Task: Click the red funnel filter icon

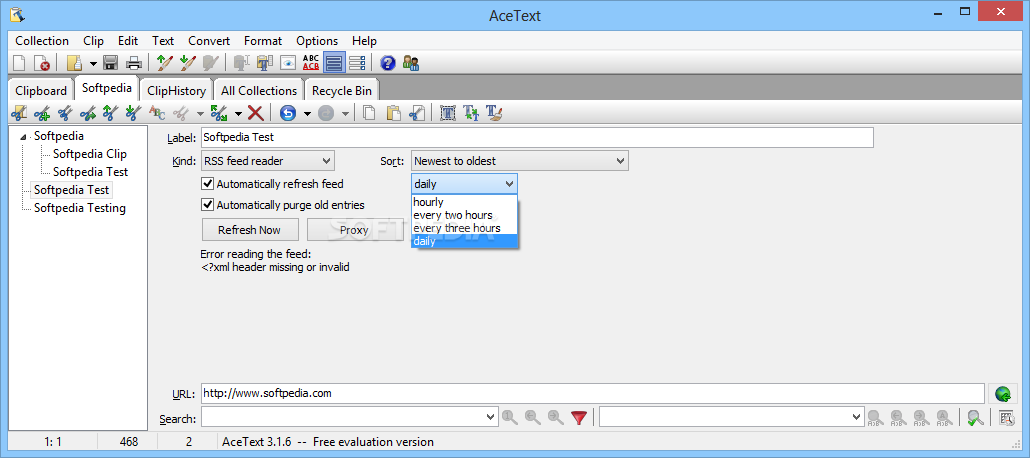Action: coord(578,417)
